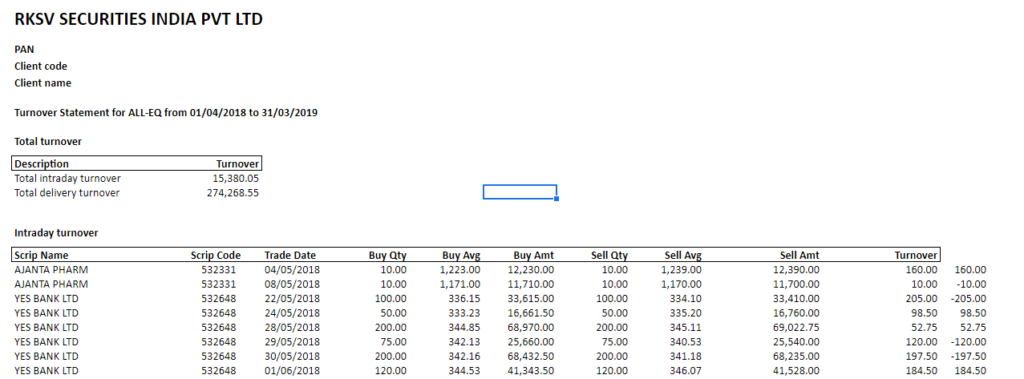Select the 69,022.75 sell amount cell
The height and width of the screenshot is (379, 1024).
tap(796, 327)
